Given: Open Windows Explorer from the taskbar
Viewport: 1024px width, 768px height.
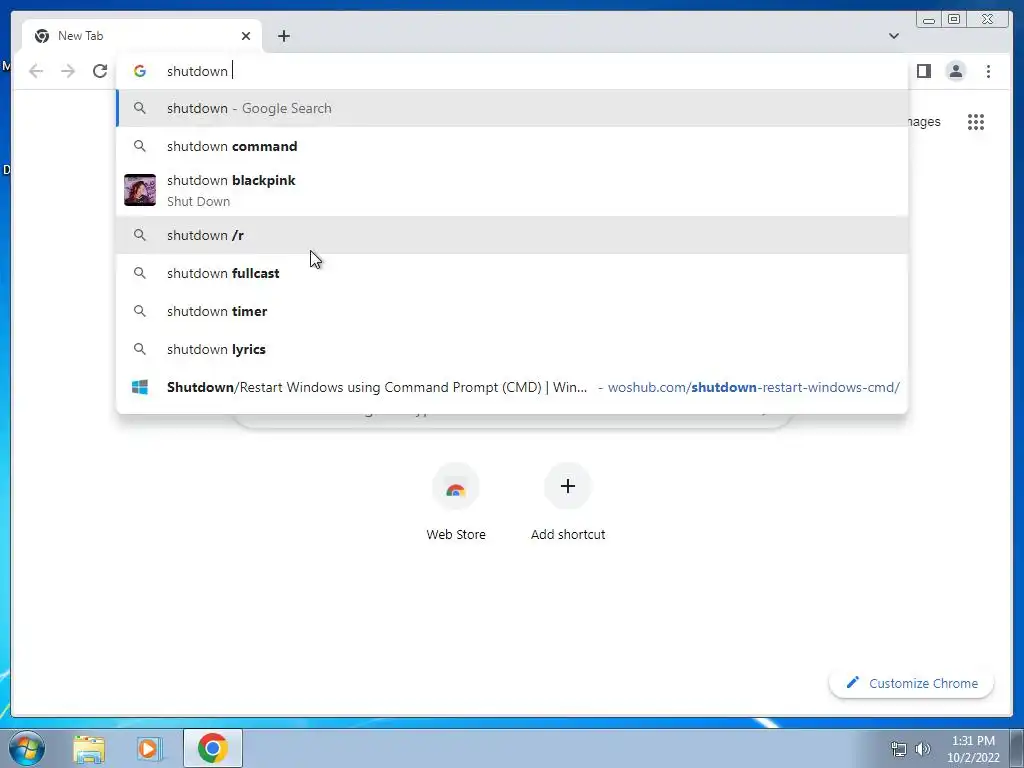Looking at the screenshot, I should click(x=89, y=749).
